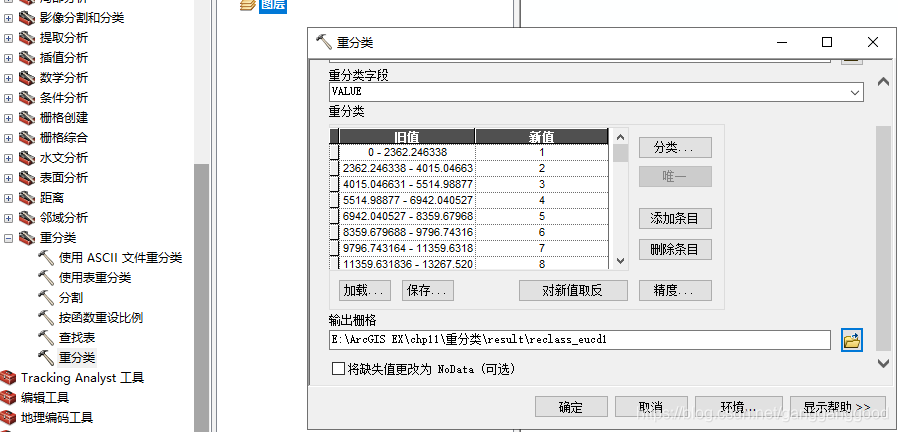Viewport: 898px width, 432px height.
Task: Click the 新值 column header
Action: (x=542, y=136)
